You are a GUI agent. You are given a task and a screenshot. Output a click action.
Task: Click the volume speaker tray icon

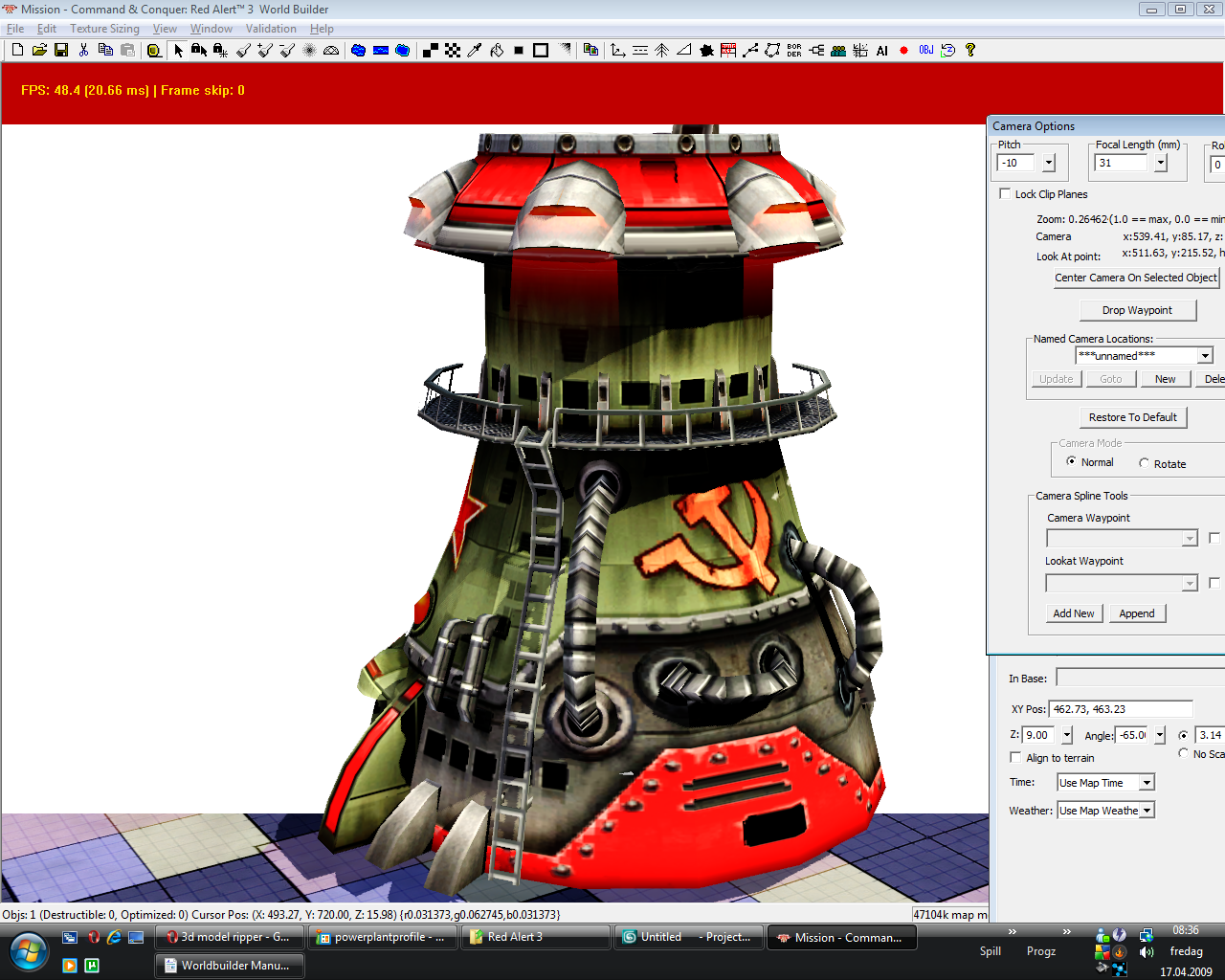coord(1147,952)
